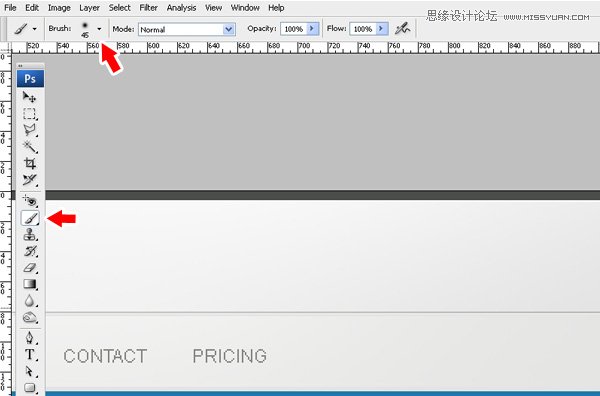Image resolution: width=600 pixels, height=396 pixels.
Task: Open the Help menu
Action: point(276,8)
